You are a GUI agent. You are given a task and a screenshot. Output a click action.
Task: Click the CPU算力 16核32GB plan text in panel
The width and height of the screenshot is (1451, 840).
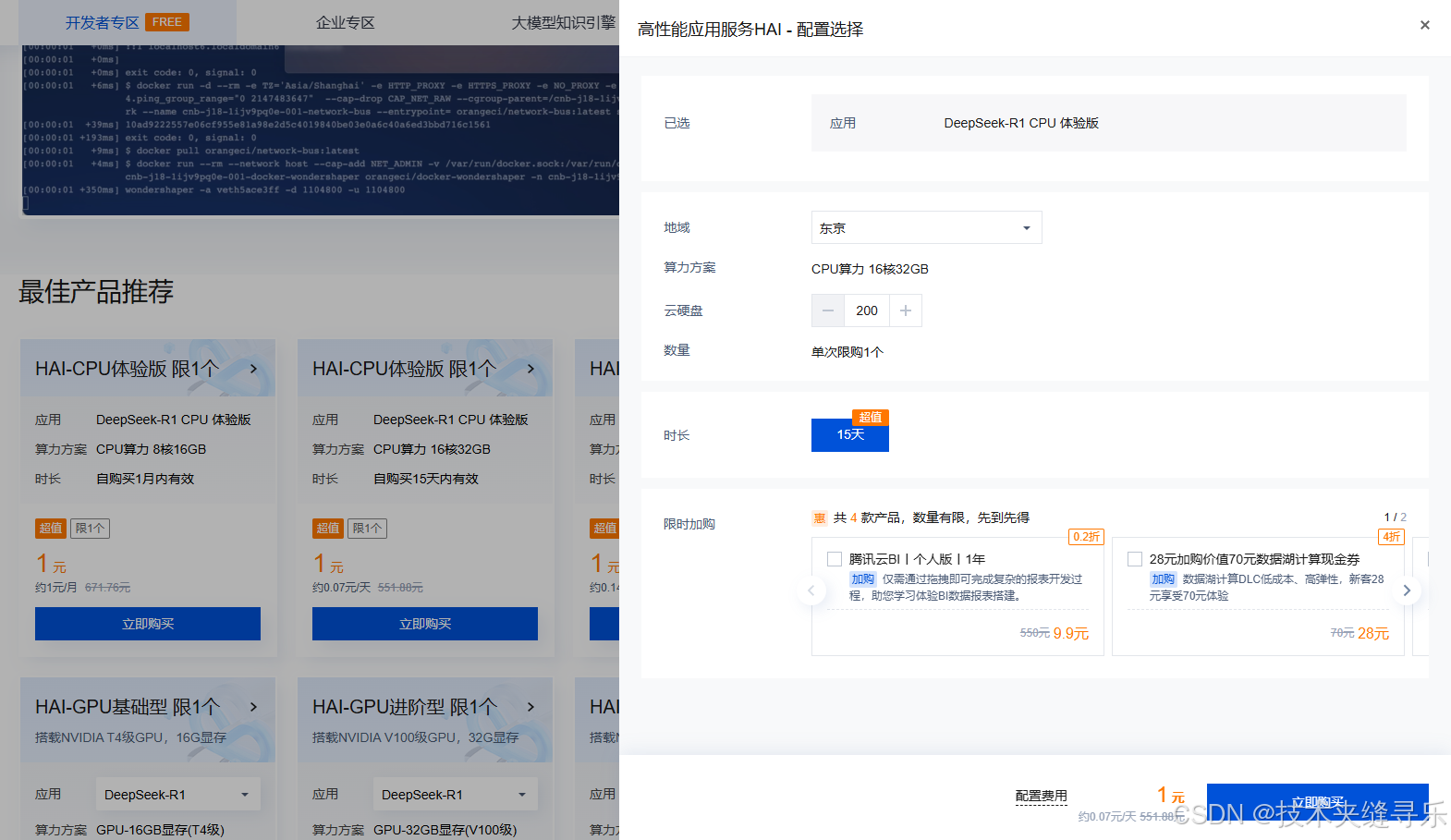[x=870, y=269]
